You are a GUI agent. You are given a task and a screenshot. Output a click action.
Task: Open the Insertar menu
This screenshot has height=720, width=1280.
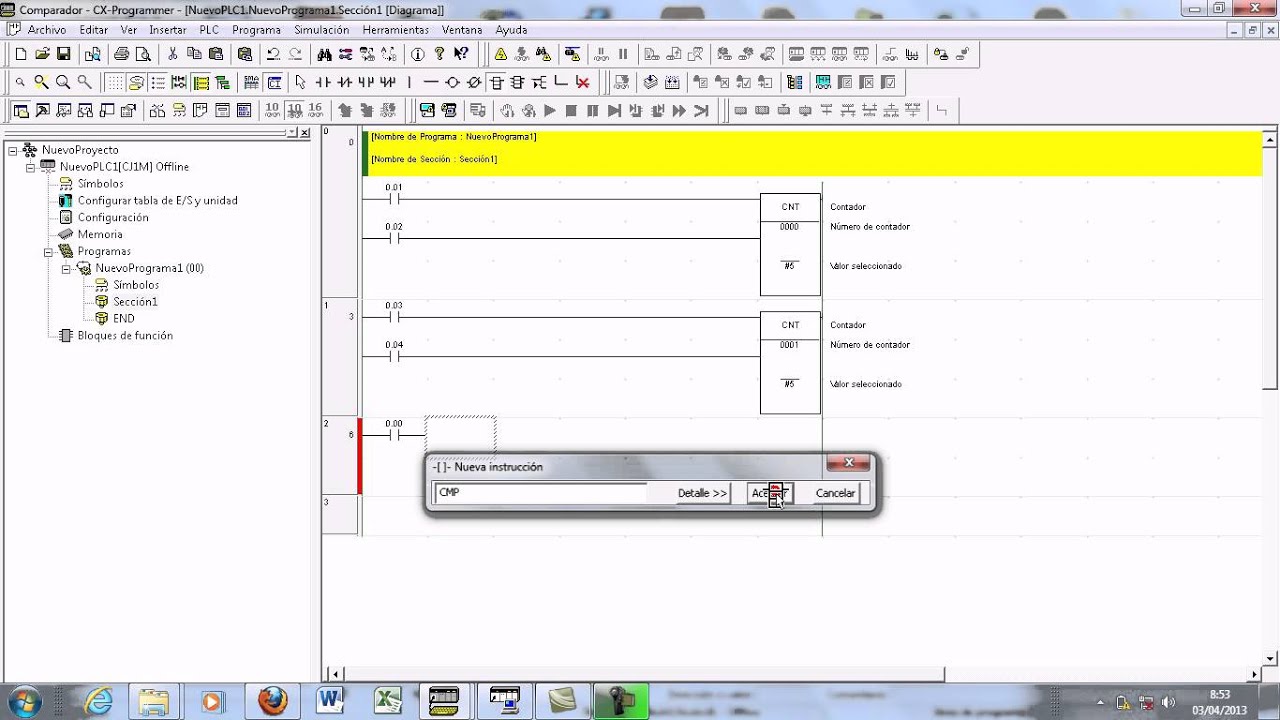(168, 30)
